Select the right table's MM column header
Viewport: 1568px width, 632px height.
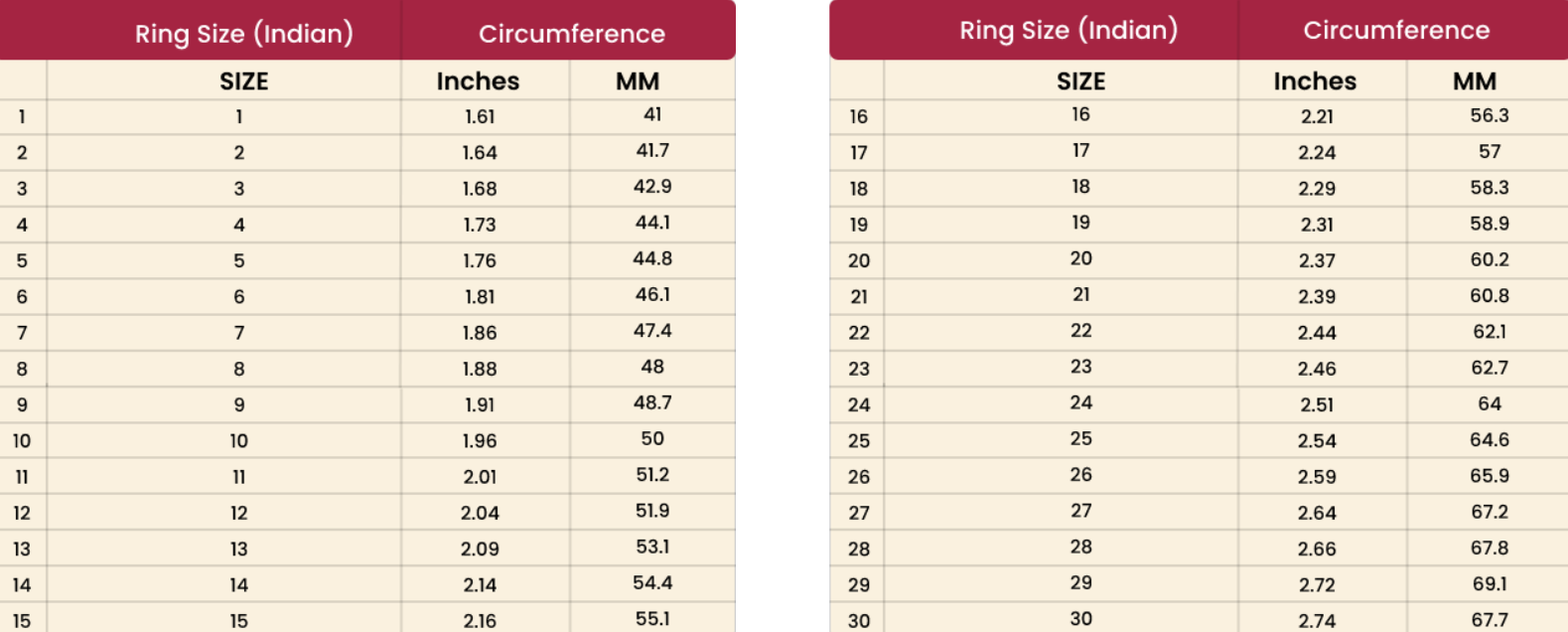click(x=1474, y=81)
